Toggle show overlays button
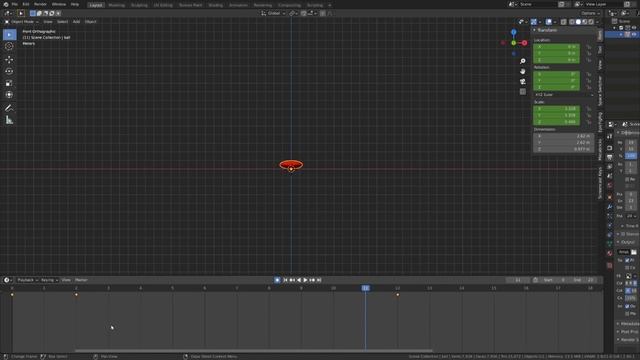640x360 pixels. pos(549,22)
